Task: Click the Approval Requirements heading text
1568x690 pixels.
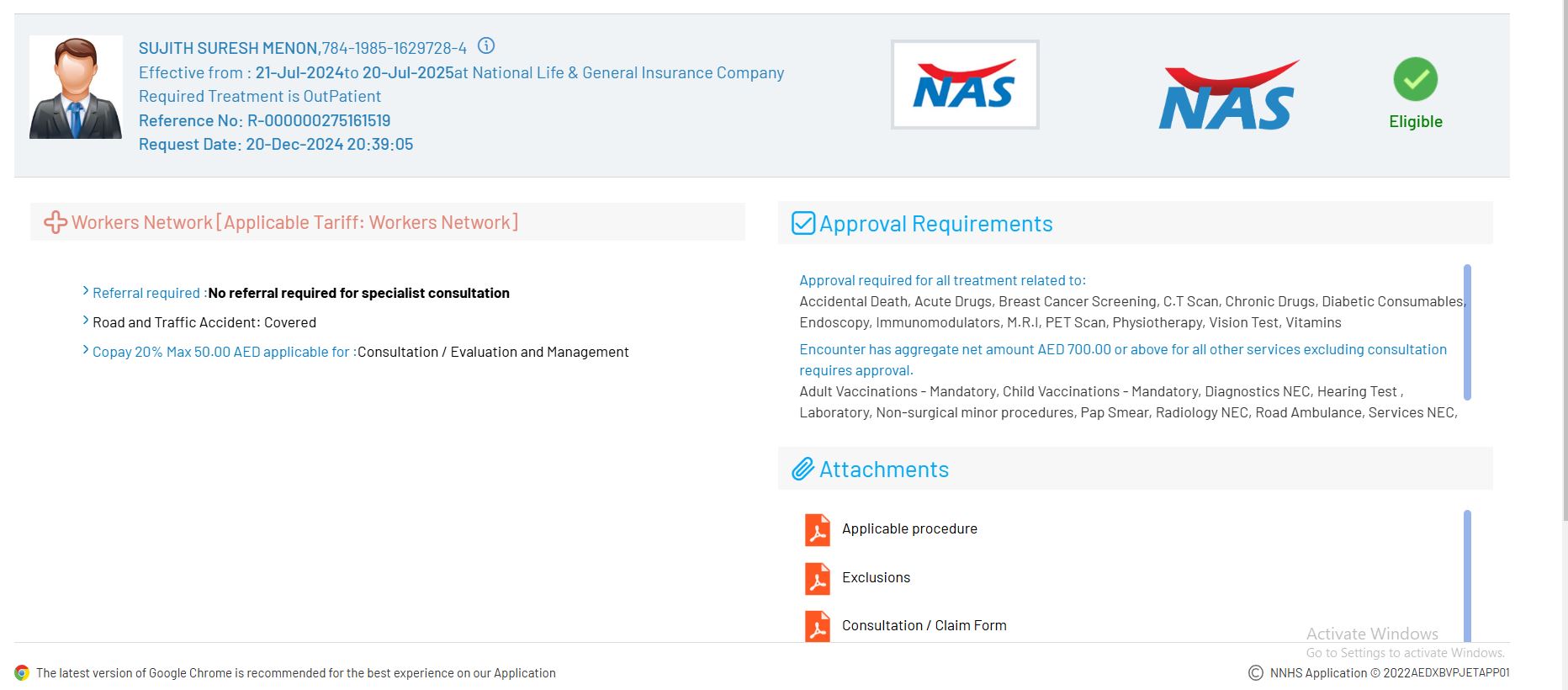Action: pos(936,224)
